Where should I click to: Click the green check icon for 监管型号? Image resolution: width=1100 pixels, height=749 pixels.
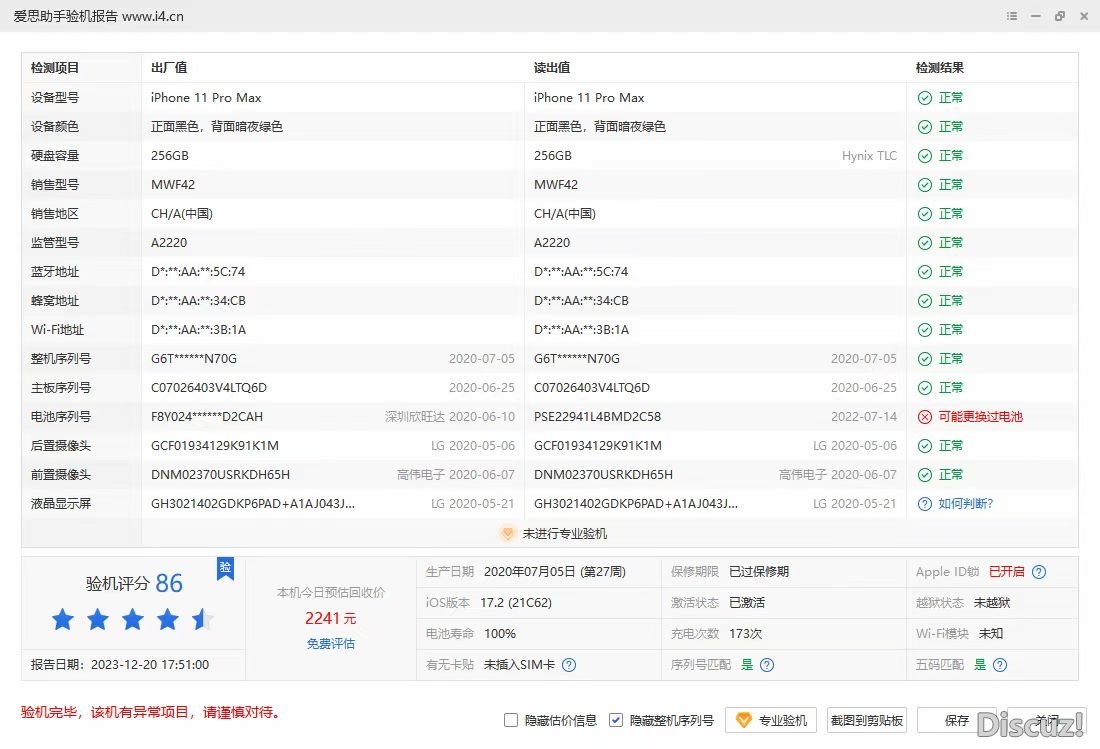coord(925,243)
